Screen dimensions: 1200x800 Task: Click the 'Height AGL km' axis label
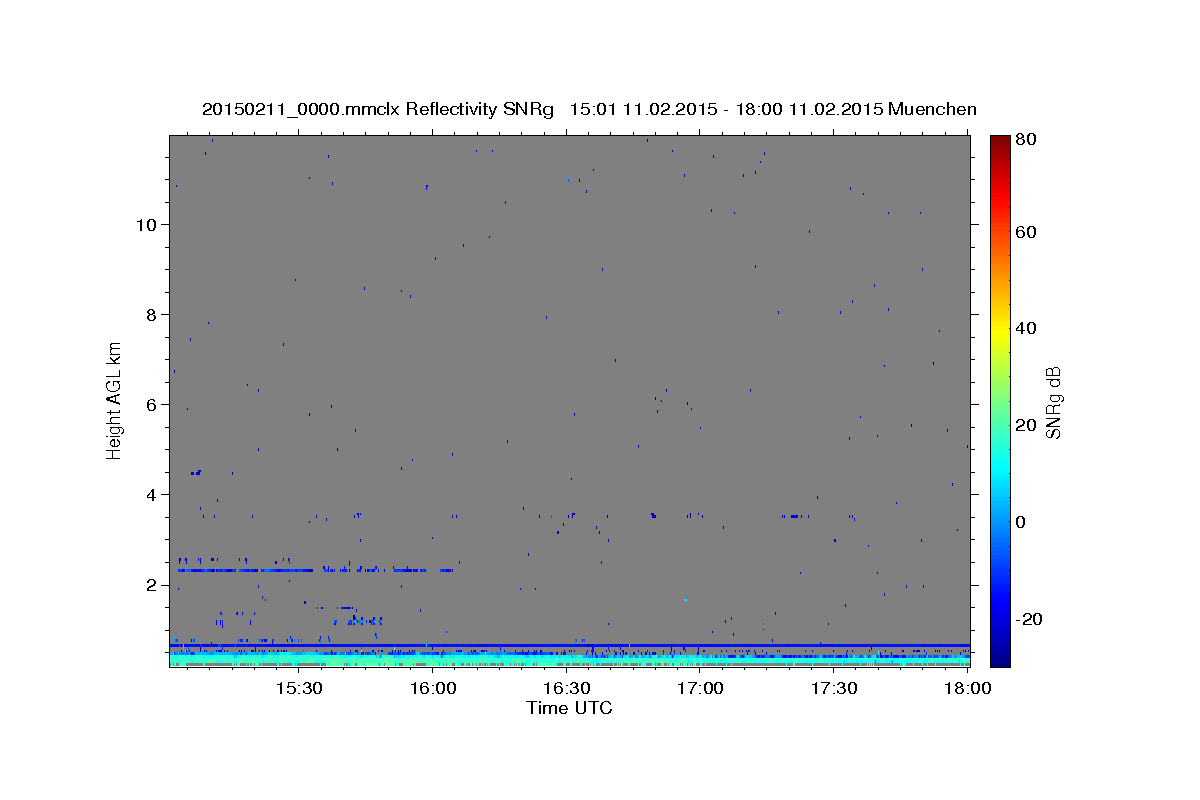point(114,400)
